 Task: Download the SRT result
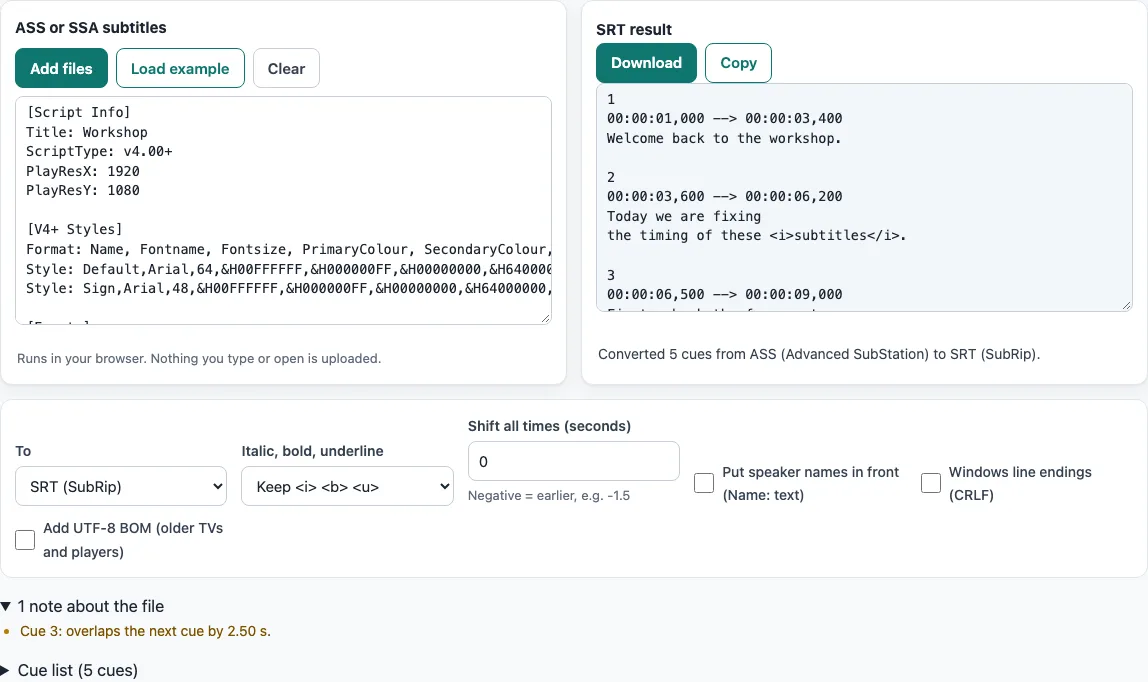[x=646, y=63]
